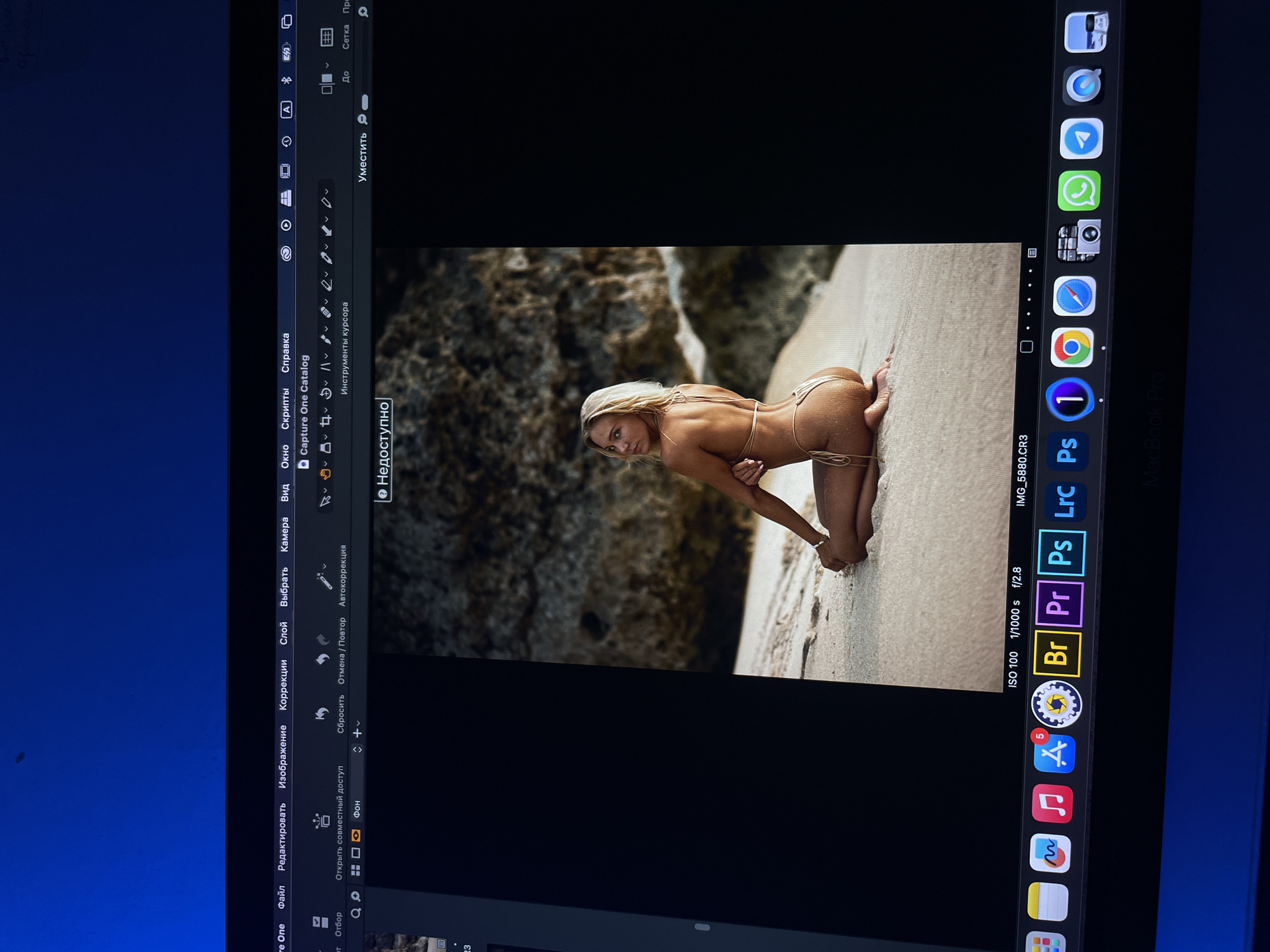Click the IMG_5880.CR3 file name
1270x952 pixels.
[x=1022, y=470]
